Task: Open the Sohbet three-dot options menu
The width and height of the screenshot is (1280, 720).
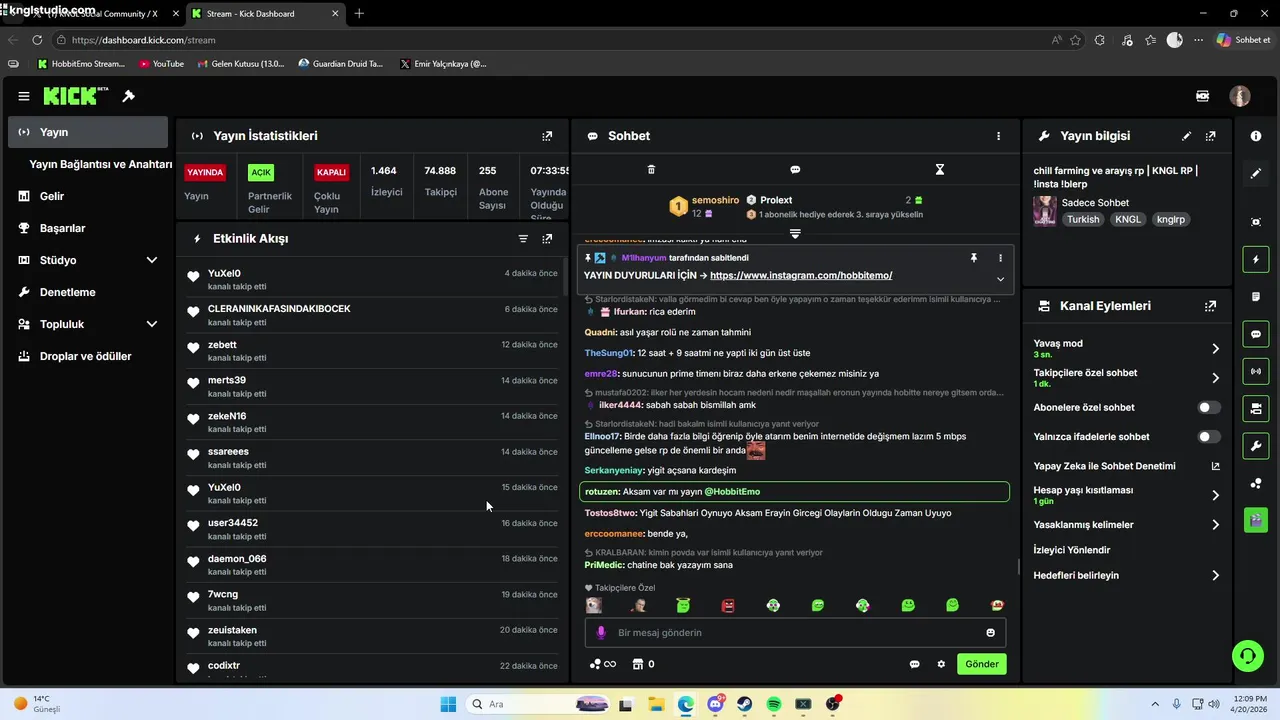Action: [998, 136]
